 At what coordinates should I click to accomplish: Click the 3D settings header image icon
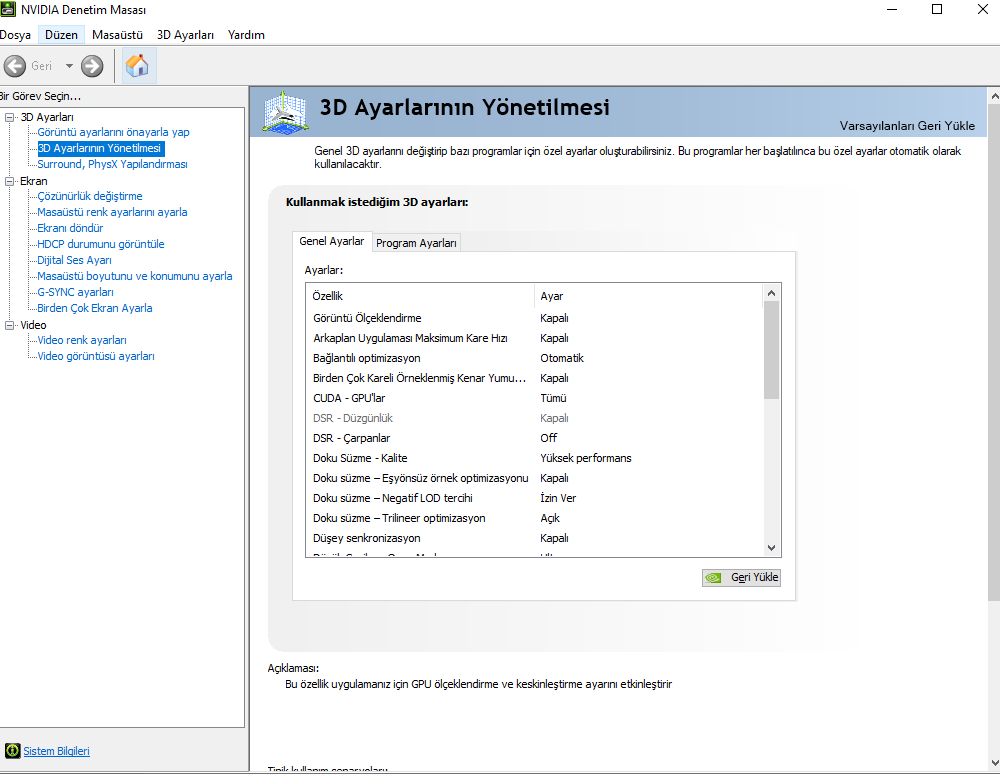(x=285, y=112)
